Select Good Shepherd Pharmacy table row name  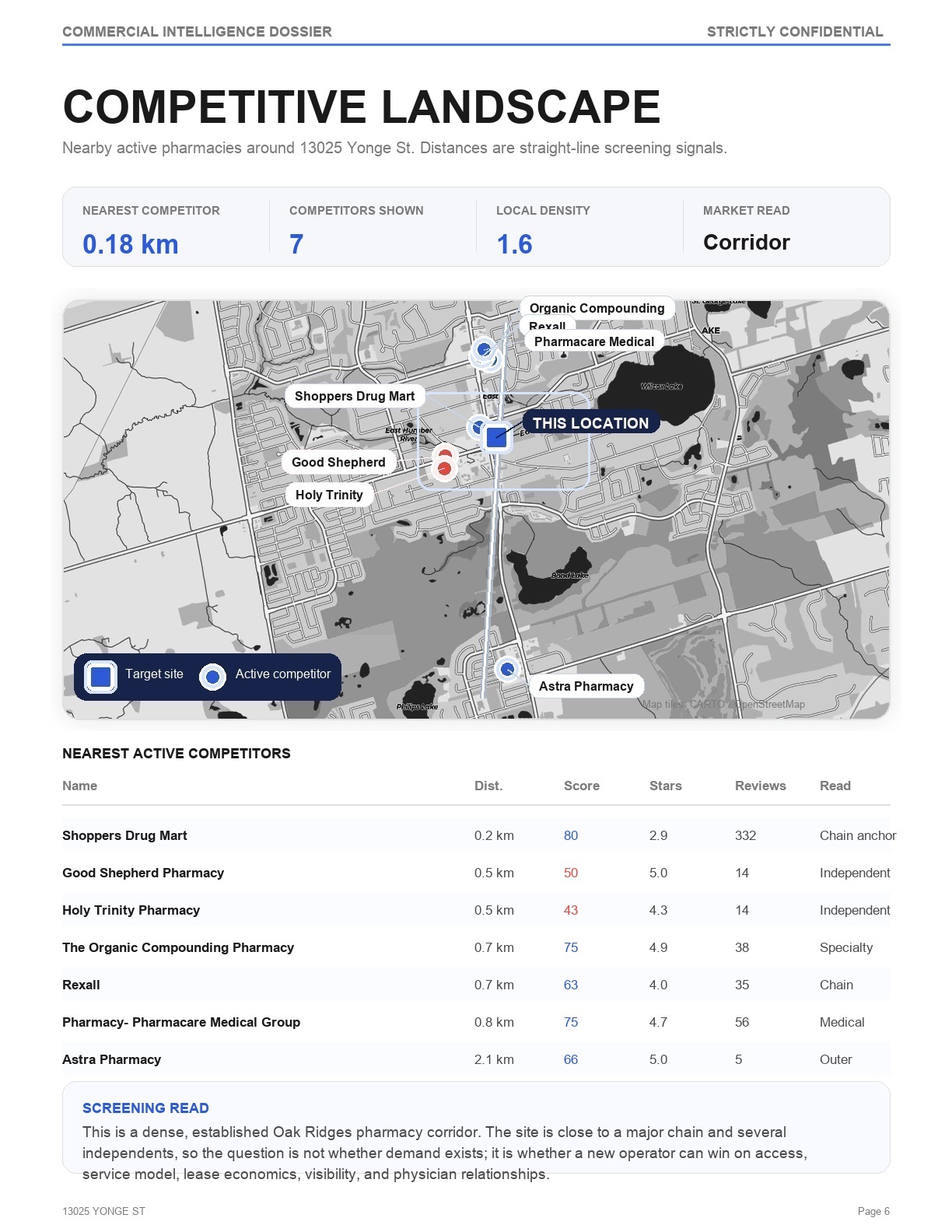pyautogui.click(x=143, y=873)
